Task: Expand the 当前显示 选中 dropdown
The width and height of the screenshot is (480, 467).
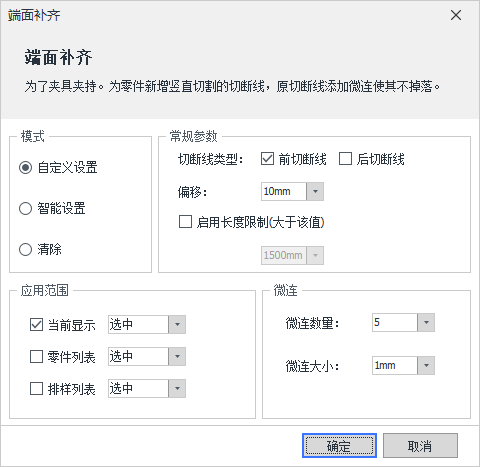Action: pyautogui.click(x=177, y=324)
